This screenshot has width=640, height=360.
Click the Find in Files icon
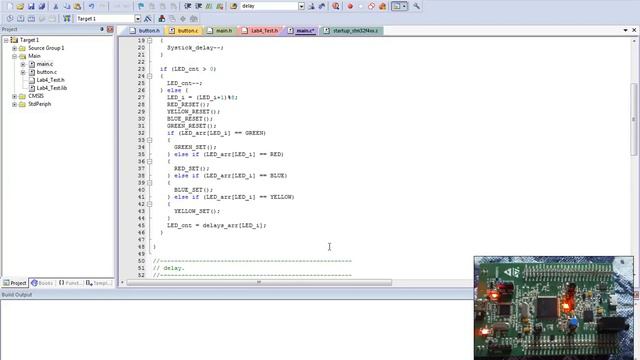click(233, 6)
